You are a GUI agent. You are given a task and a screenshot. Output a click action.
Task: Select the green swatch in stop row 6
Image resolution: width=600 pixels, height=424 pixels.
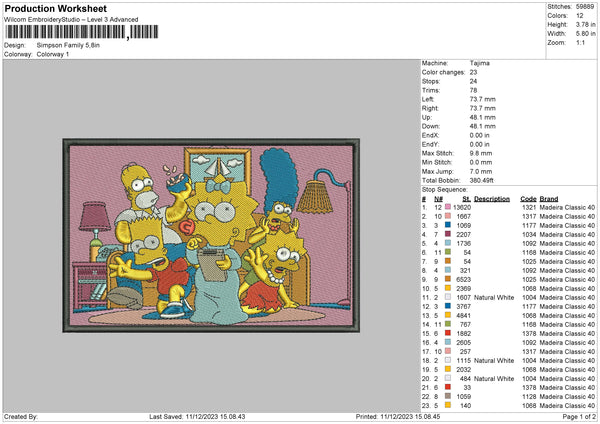click(x=448, y=252)
